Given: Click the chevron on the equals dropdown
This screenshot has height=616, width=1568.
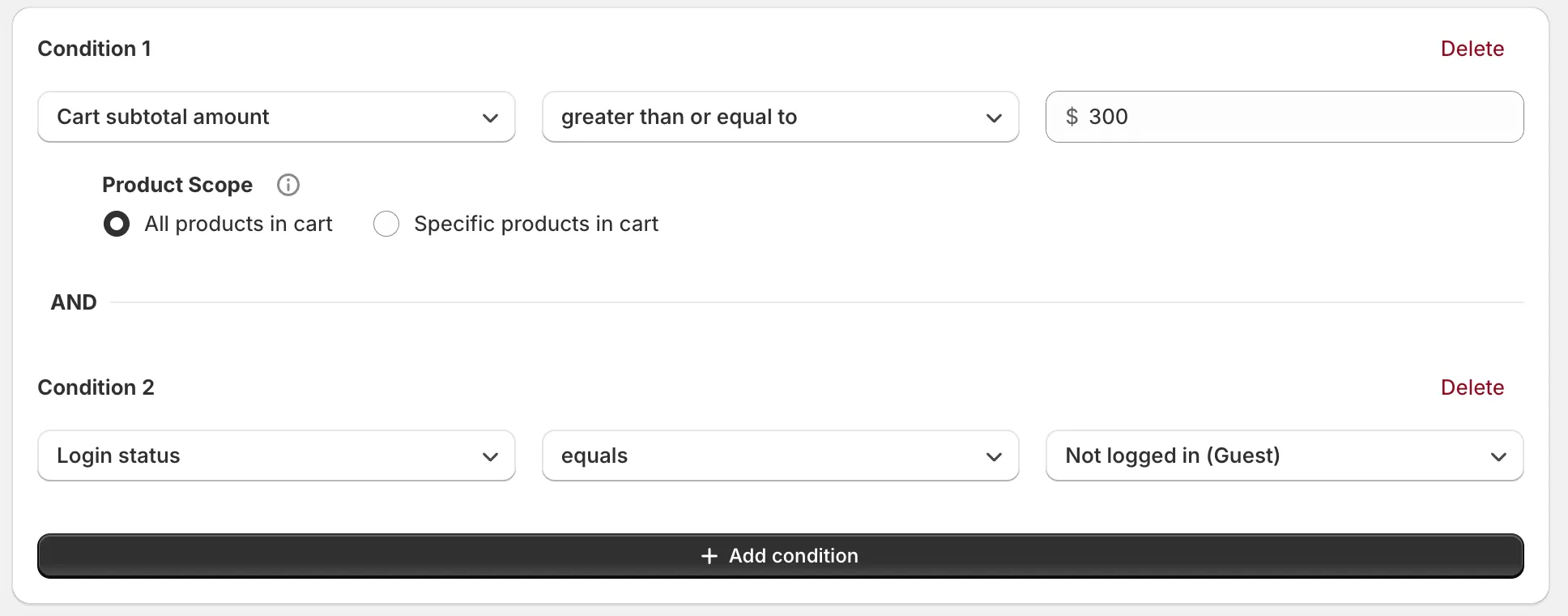Looking at the screenshot, I should point(995,456).
